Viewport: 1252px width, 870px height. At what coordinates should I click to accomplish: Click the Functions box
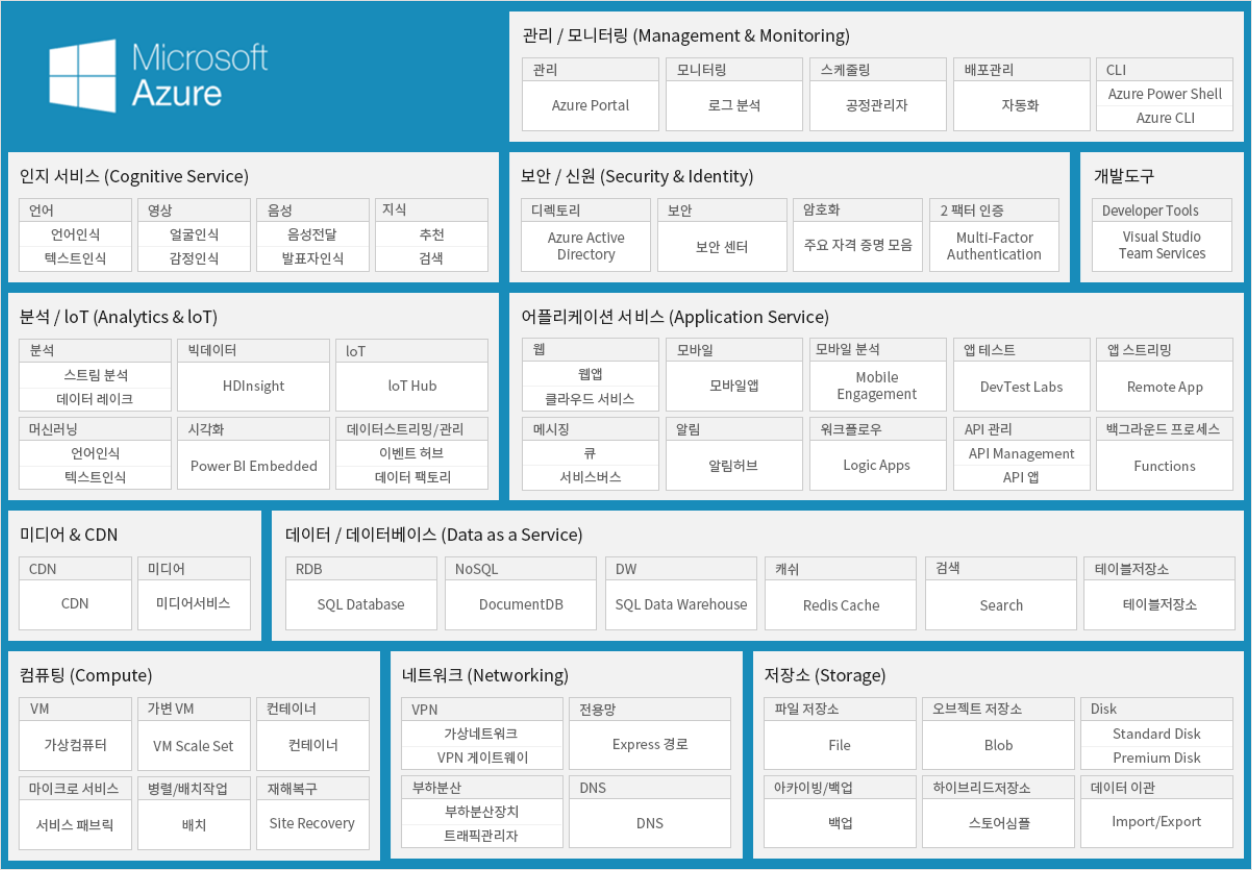1165,466
